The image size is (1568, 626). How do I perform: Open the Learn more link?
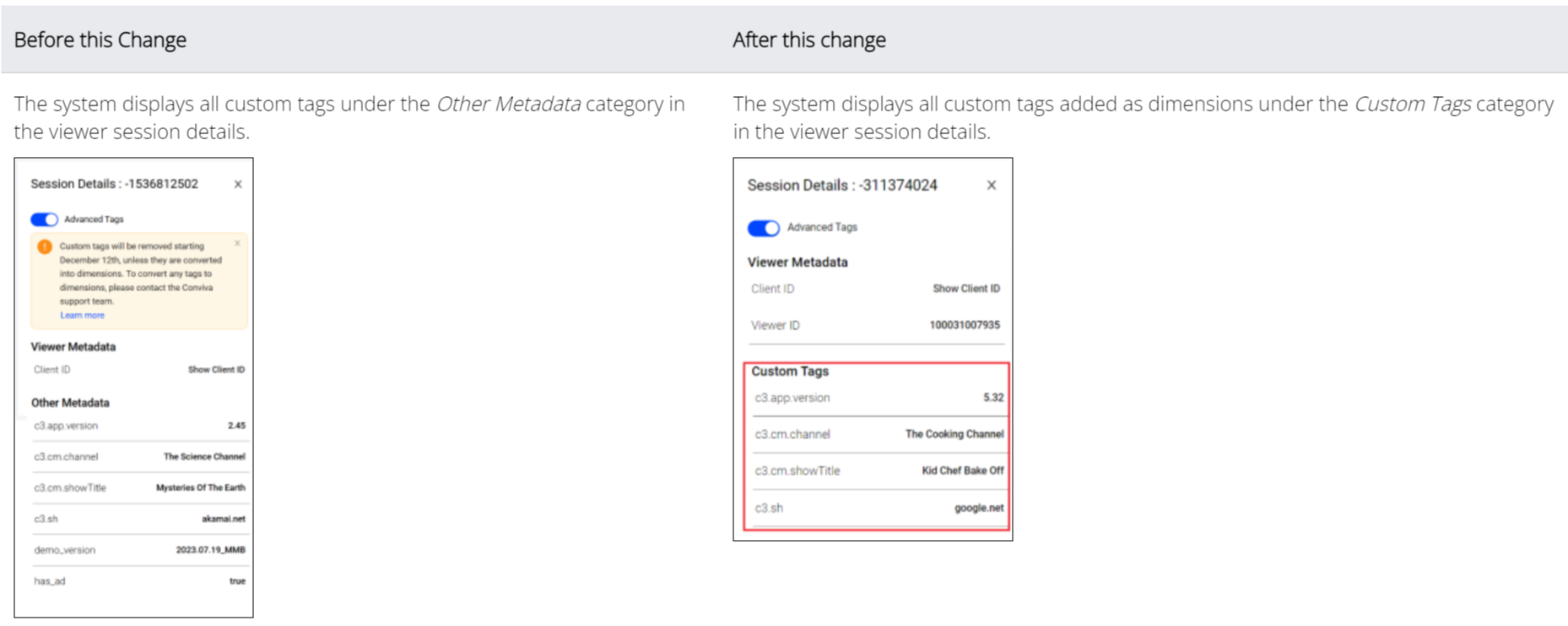tap(82, 316)
